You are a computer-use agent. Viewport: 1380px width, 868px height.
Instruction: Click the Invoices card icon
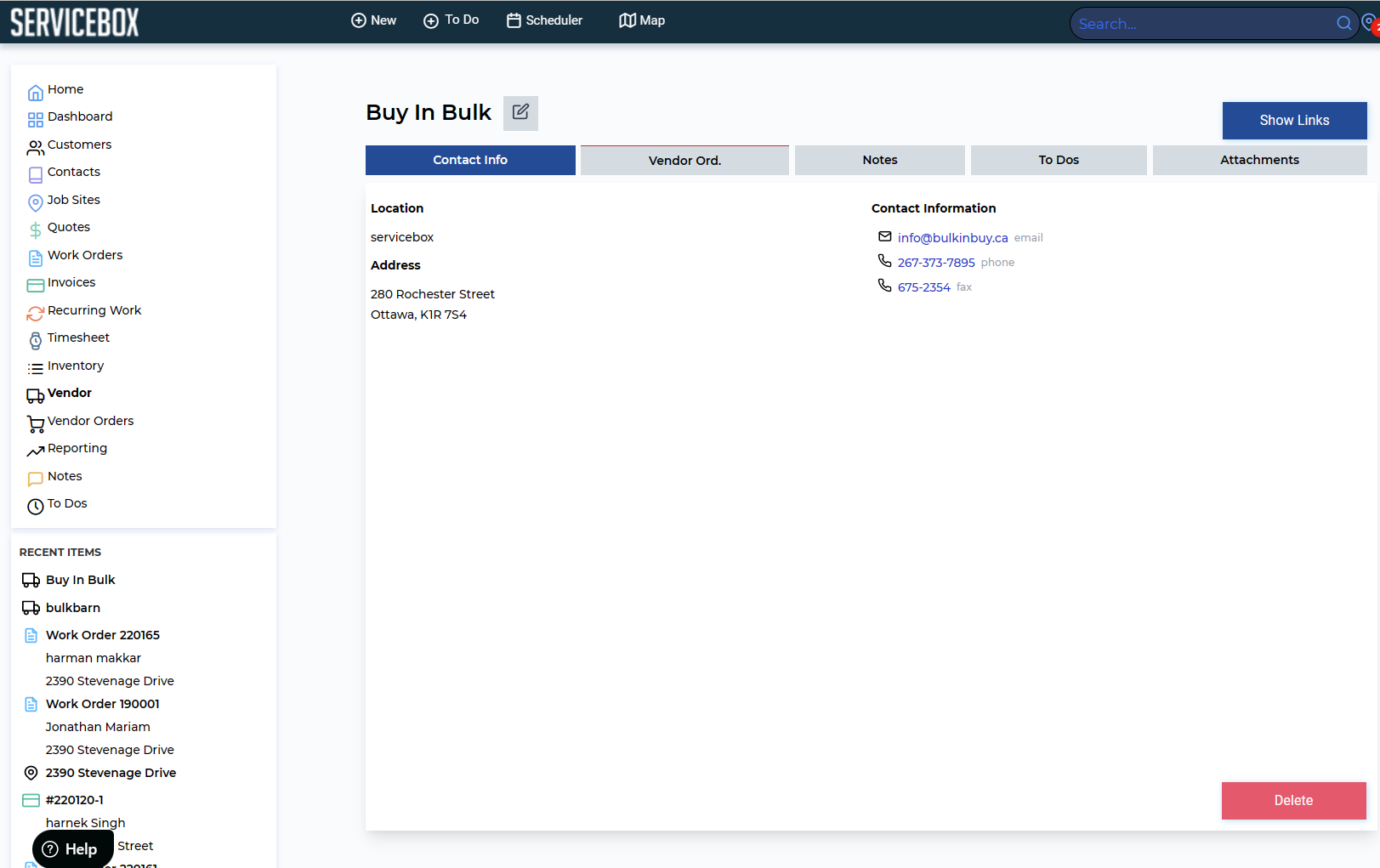tap(36, 286)
